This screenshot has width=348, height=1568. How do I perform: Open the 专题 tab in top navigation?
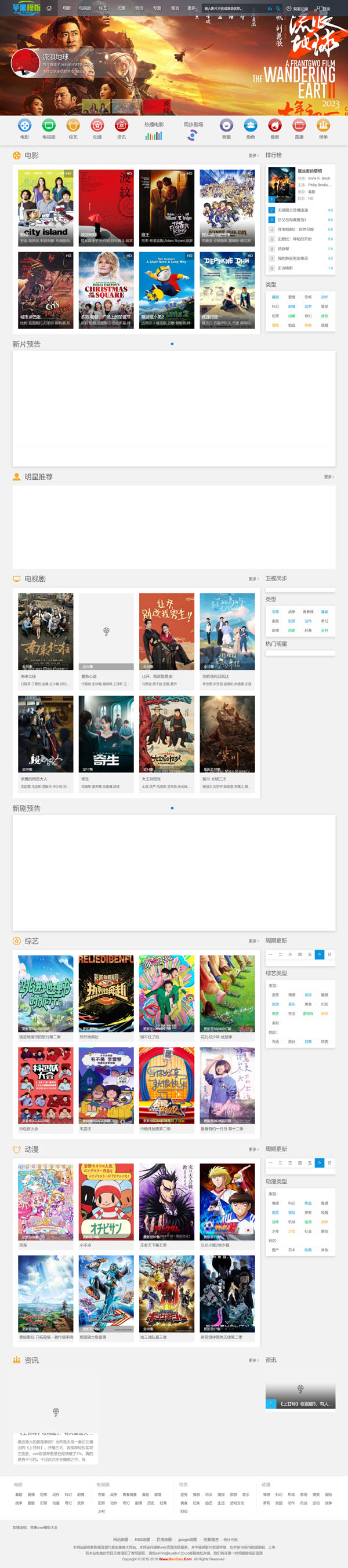pos(157,9)
